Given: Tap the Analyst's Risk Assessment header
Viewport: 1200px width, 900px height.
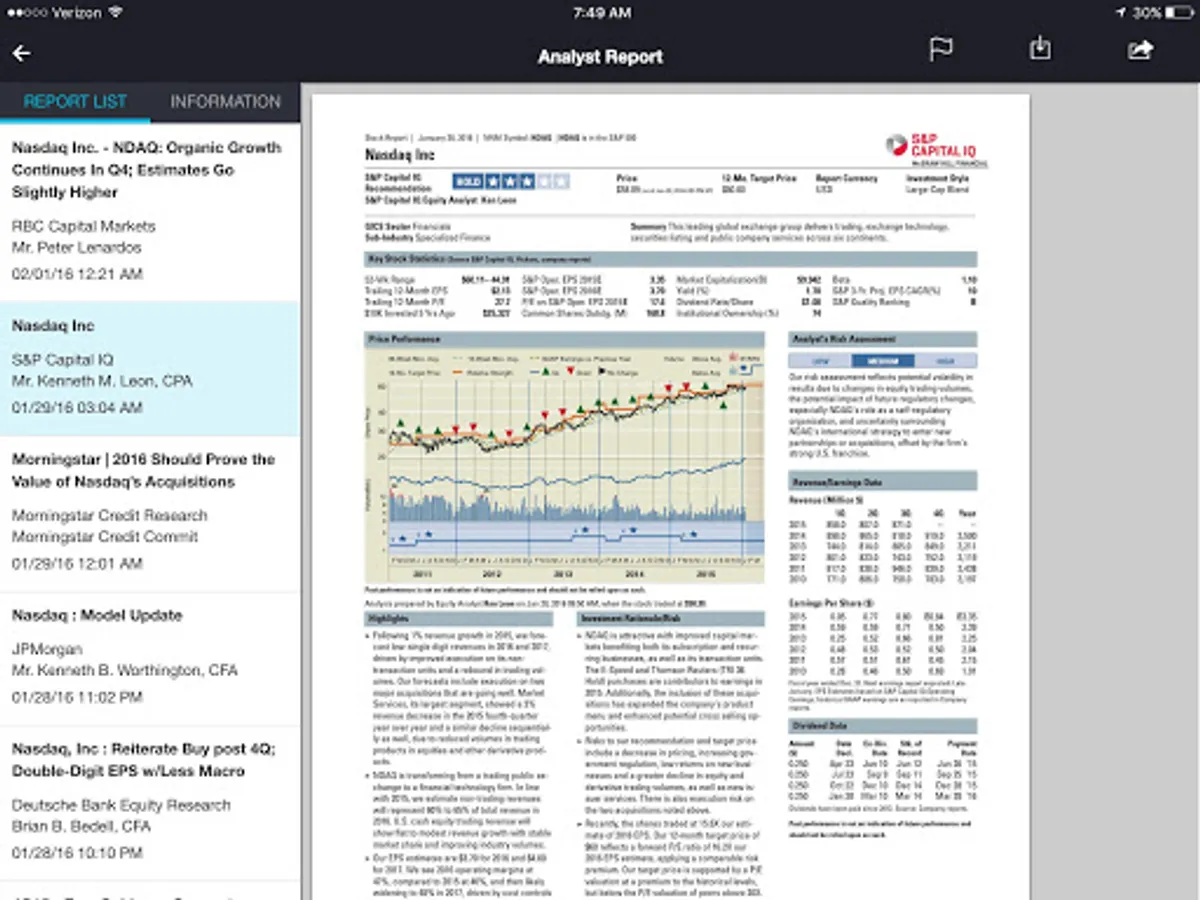Looking at the screenshot, I should tap(883, 340).
